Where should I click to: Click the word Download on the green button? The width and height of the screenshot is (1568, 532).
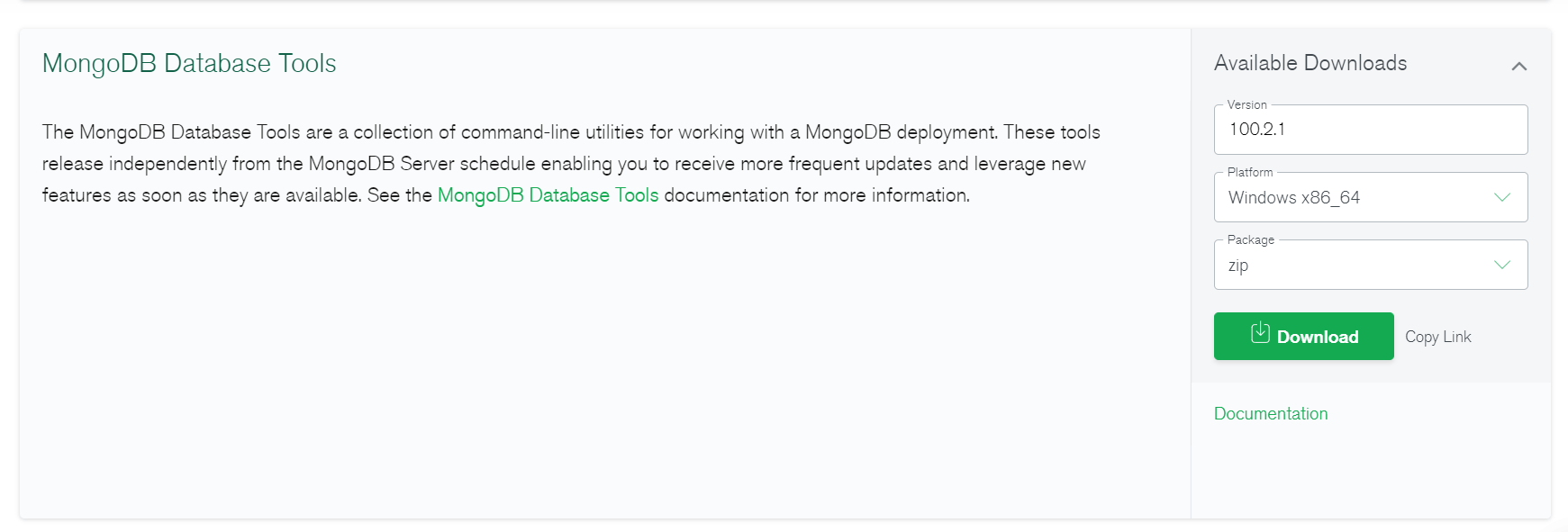click(1317, 337)
